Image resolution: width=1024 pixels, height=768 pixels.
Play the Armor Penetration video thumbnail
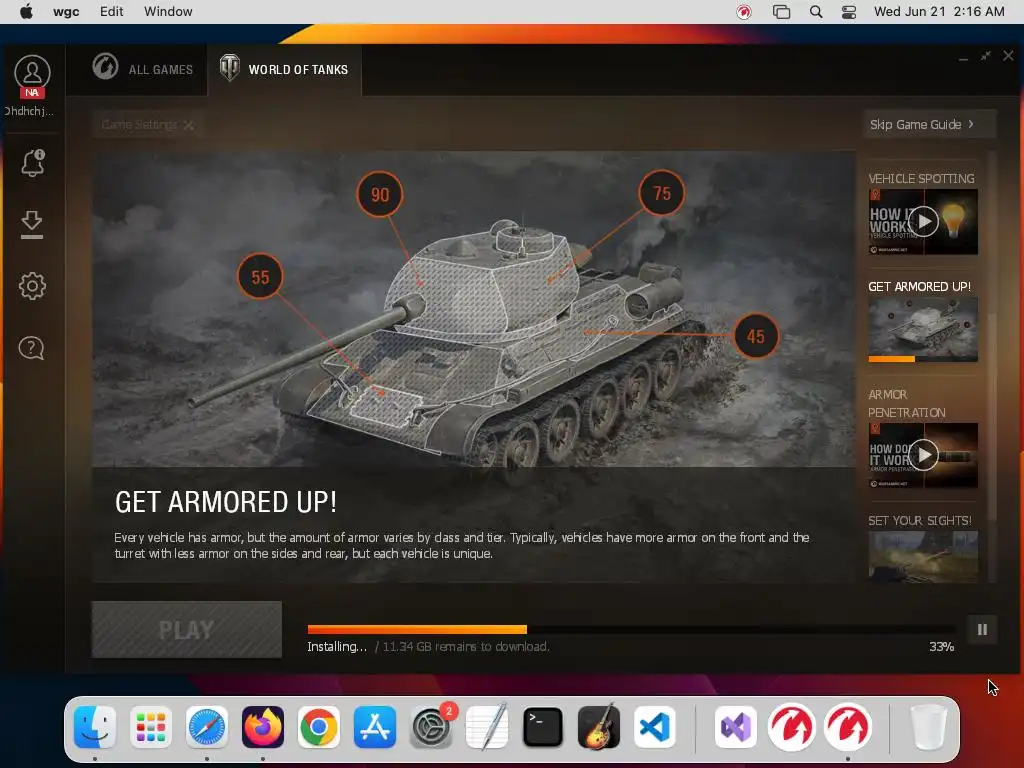(x=923, y=455)
